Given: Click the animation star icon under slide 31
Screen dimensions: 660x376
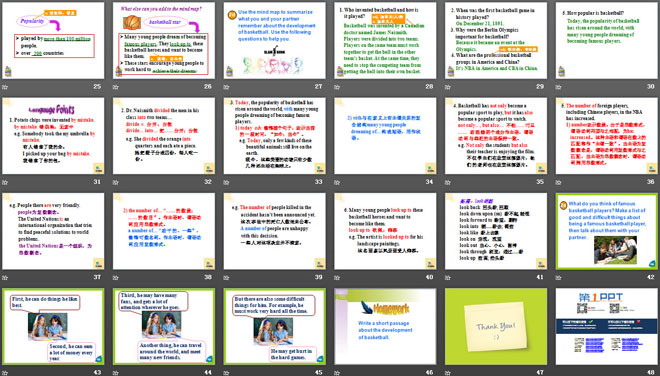Looking at the screenshot, I should tap(5, 182).
